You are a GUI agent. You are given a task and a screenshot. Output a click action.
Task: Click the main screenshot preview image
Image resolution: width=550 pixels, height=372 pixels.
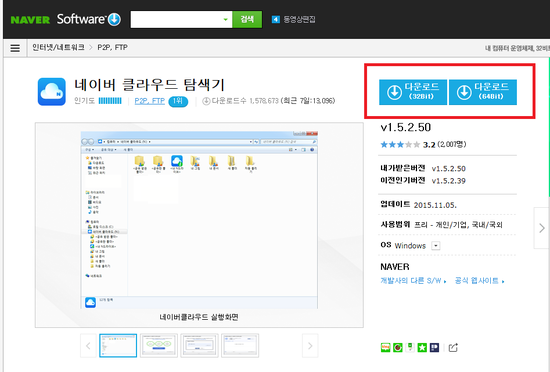click(x=199, y=220)
